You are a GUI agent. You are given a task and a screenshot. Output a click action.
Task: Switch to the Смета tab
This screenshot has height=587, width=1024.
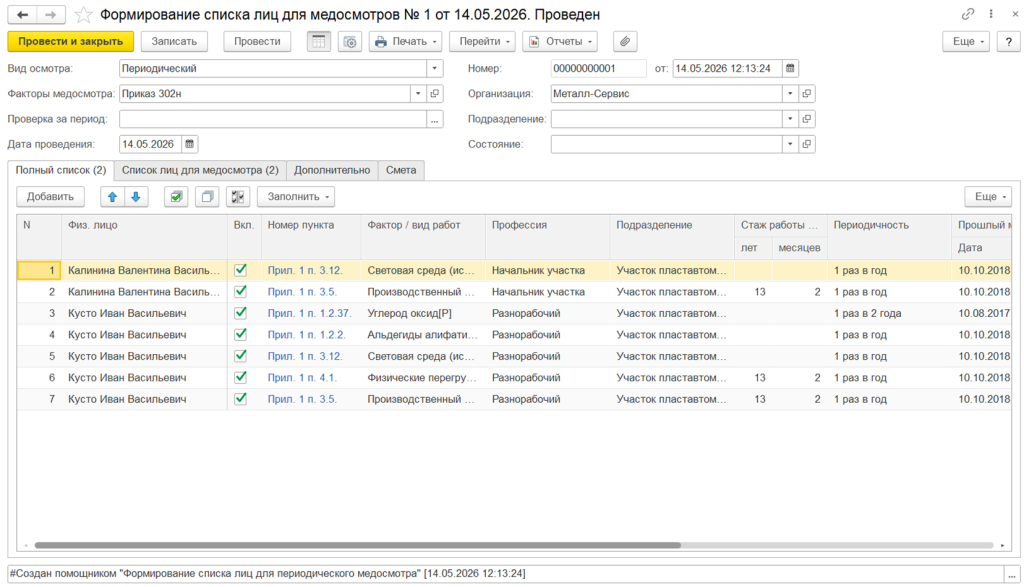pos(401,170)
